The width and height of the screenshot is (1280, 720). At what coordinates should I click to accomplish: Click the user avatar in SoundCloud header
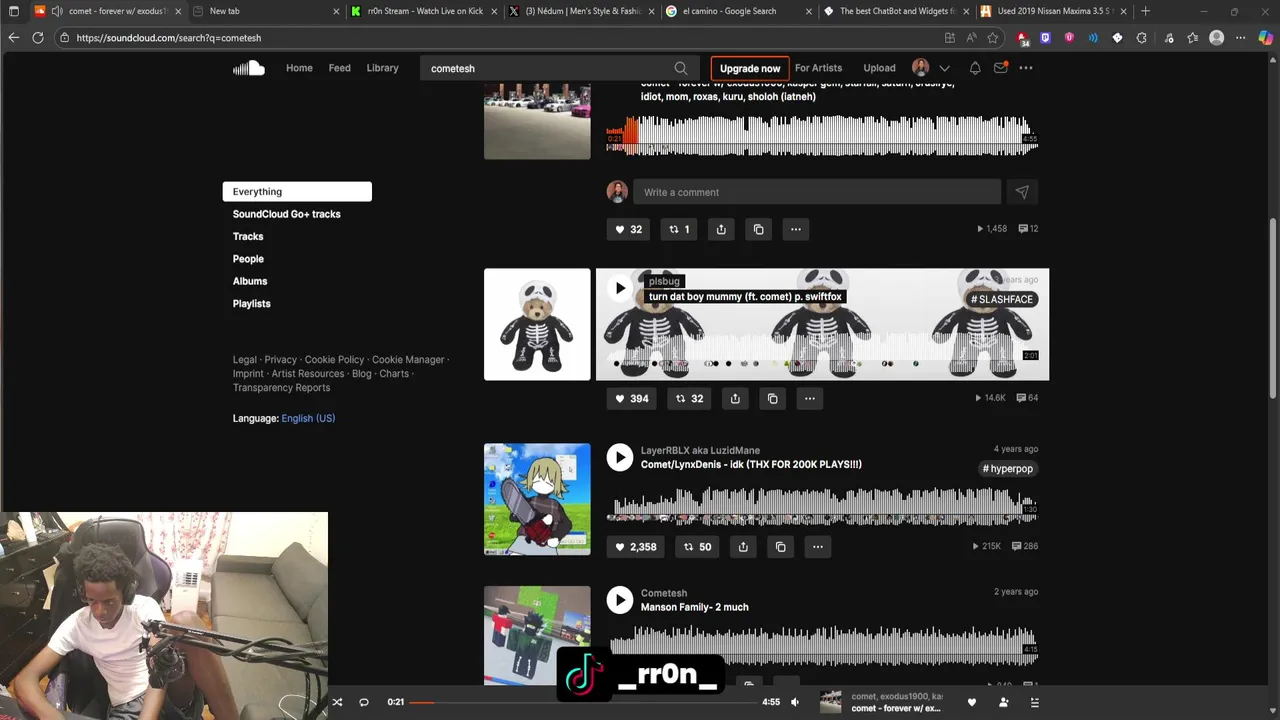pos(921,68)
